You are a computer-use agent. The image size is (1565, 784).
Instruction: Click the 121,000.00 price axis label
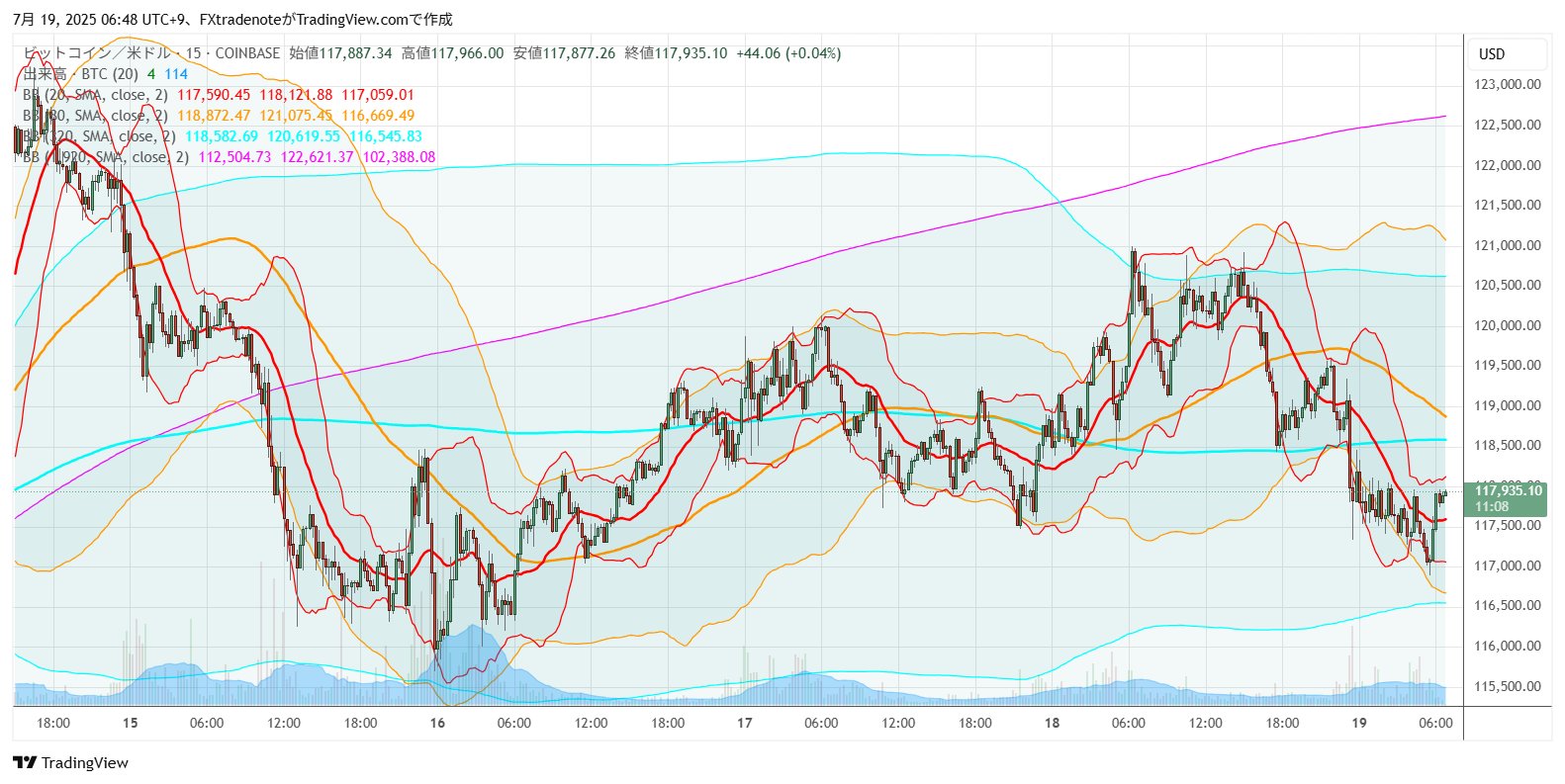point(1508,245)
